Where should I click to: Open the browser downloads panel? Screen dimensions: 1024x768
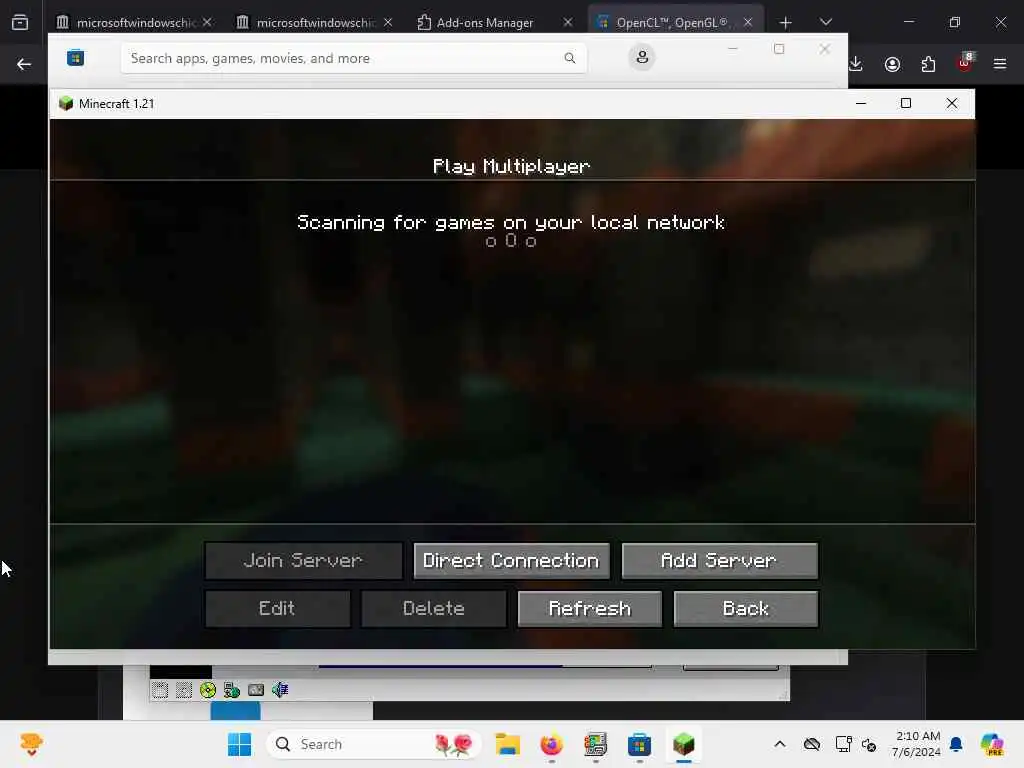click(x=856, y=64)
